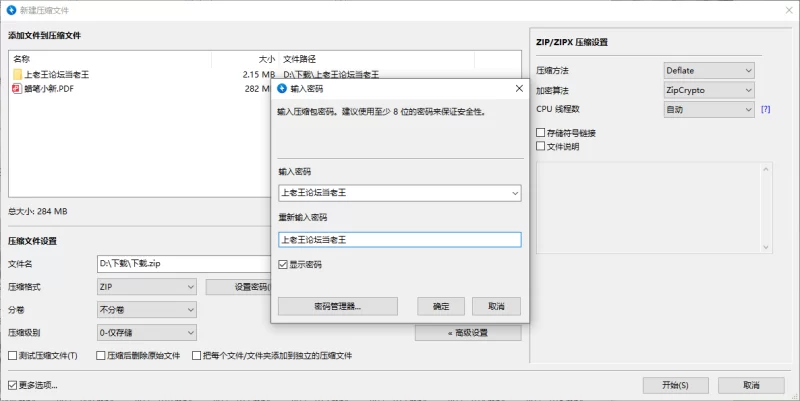Image resolution: width=800 pixels, height=401 pixels.
Task: Click the 文件名 path field
Action: pyautogui.click(x=184, y=264)
